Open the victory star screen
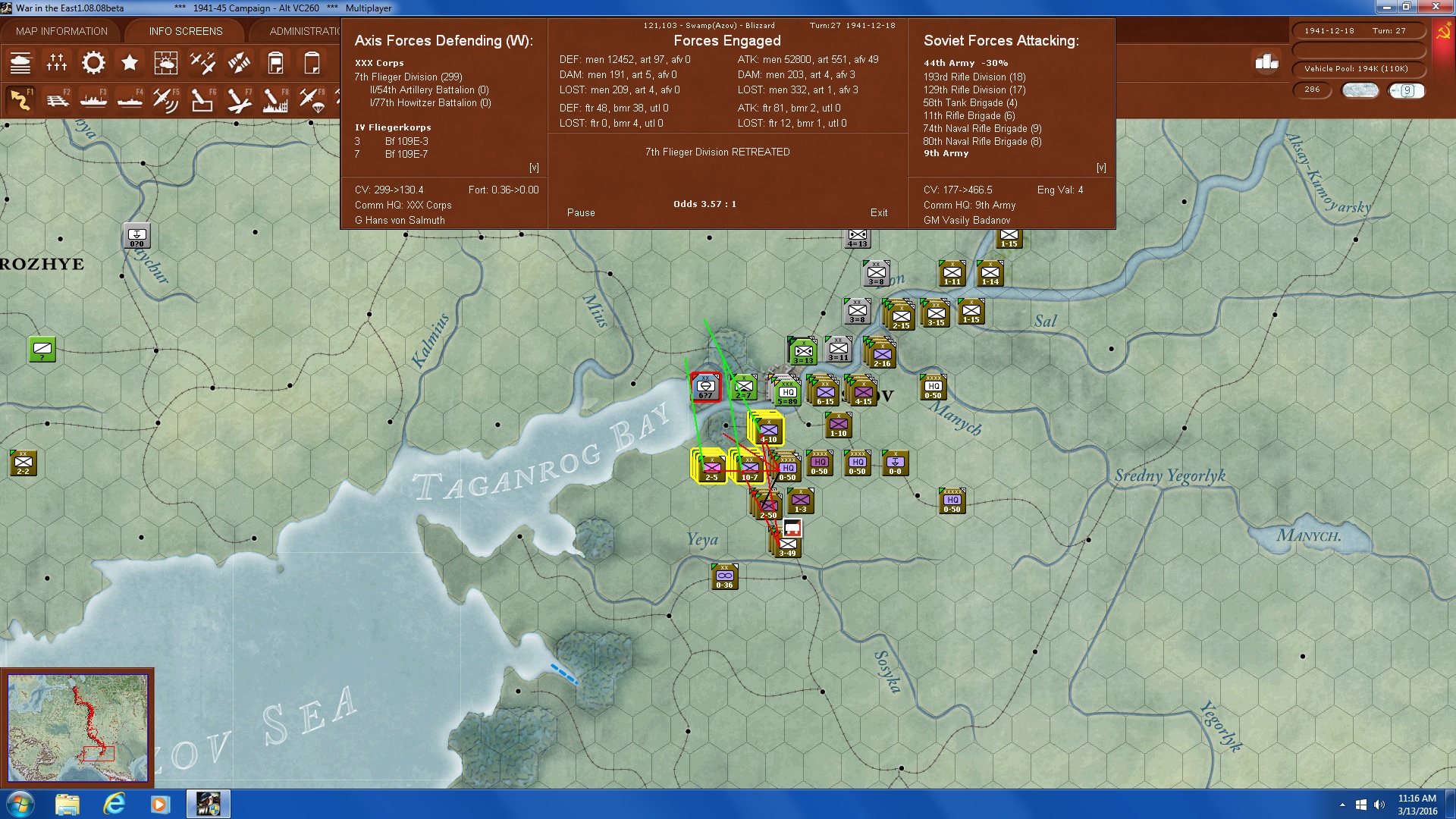 130,63
